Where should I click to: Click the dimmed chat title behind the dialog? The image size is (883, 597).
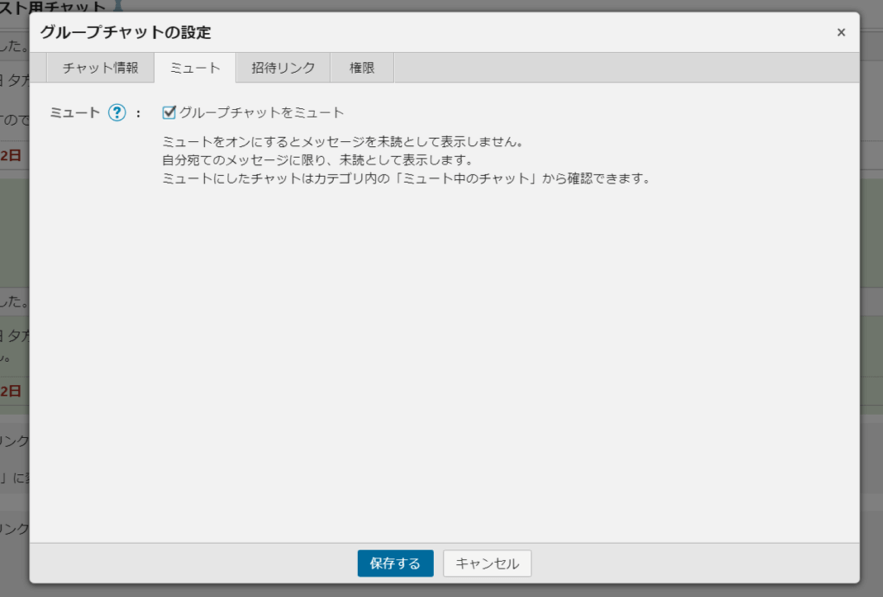click(x=60, y=6)
